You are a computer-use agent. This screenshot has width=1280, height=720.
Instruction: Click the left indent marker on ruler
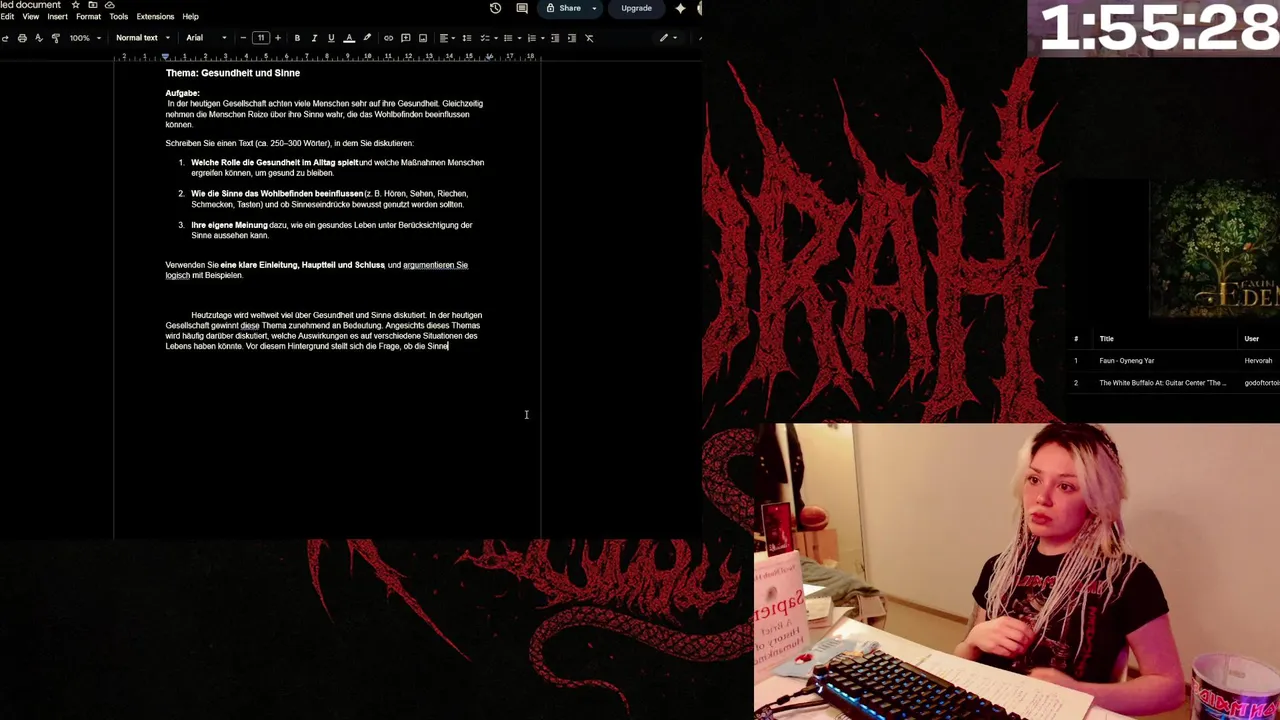[x=165, y=57]
